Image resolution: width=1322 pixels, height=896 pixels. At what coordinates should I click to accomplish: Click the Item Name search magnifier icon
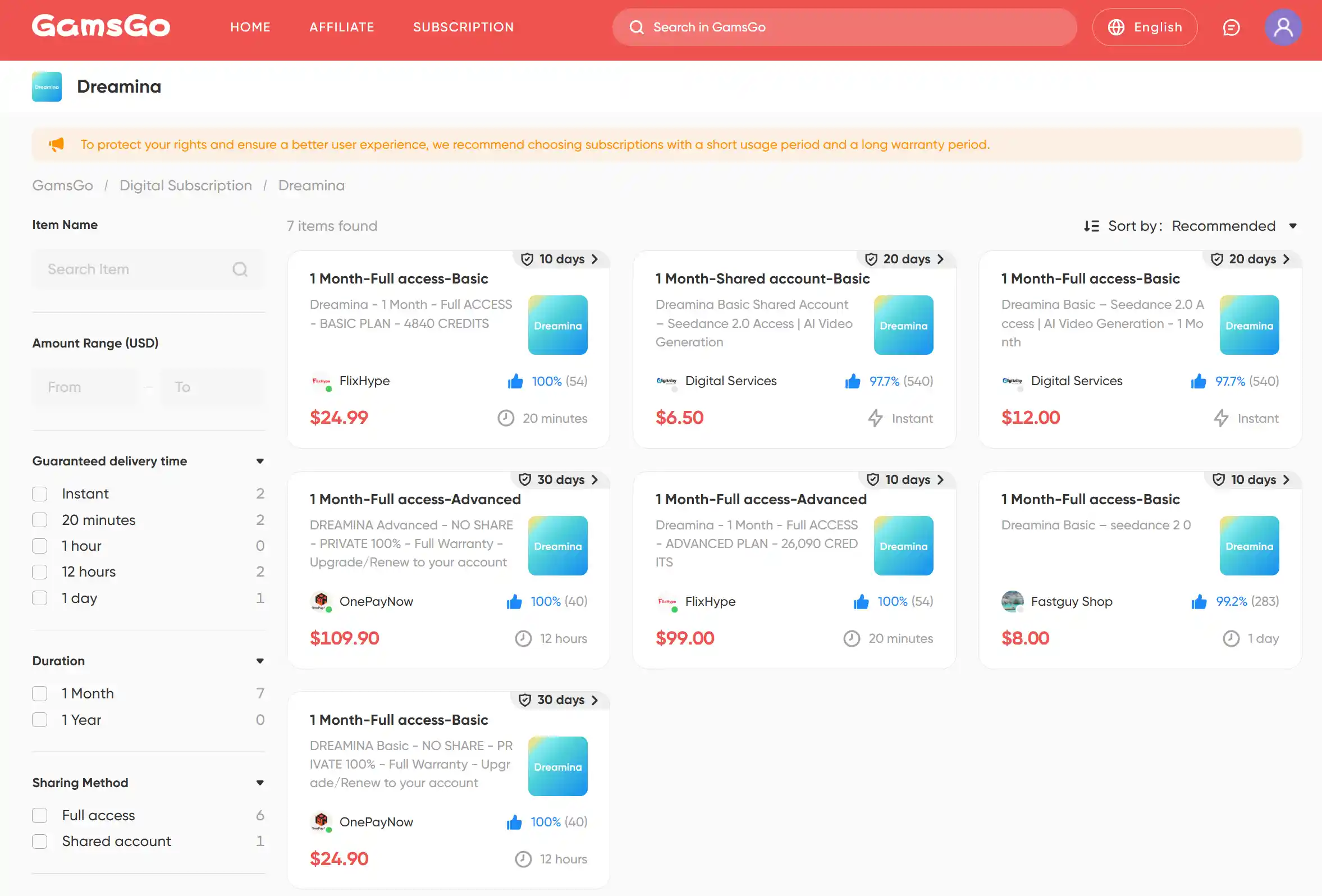click(x=240, y=269)
